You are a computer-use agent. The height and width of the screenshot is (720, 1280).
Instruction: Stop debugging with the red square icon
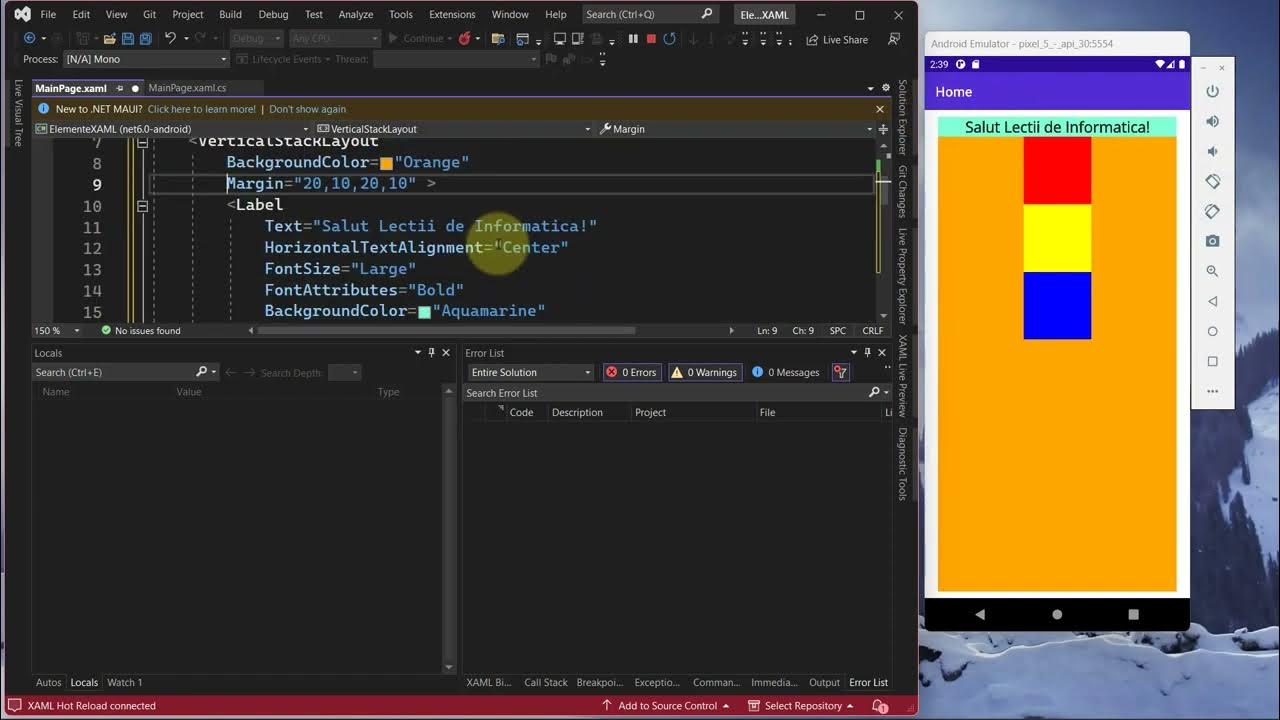[x=651, y=39]
